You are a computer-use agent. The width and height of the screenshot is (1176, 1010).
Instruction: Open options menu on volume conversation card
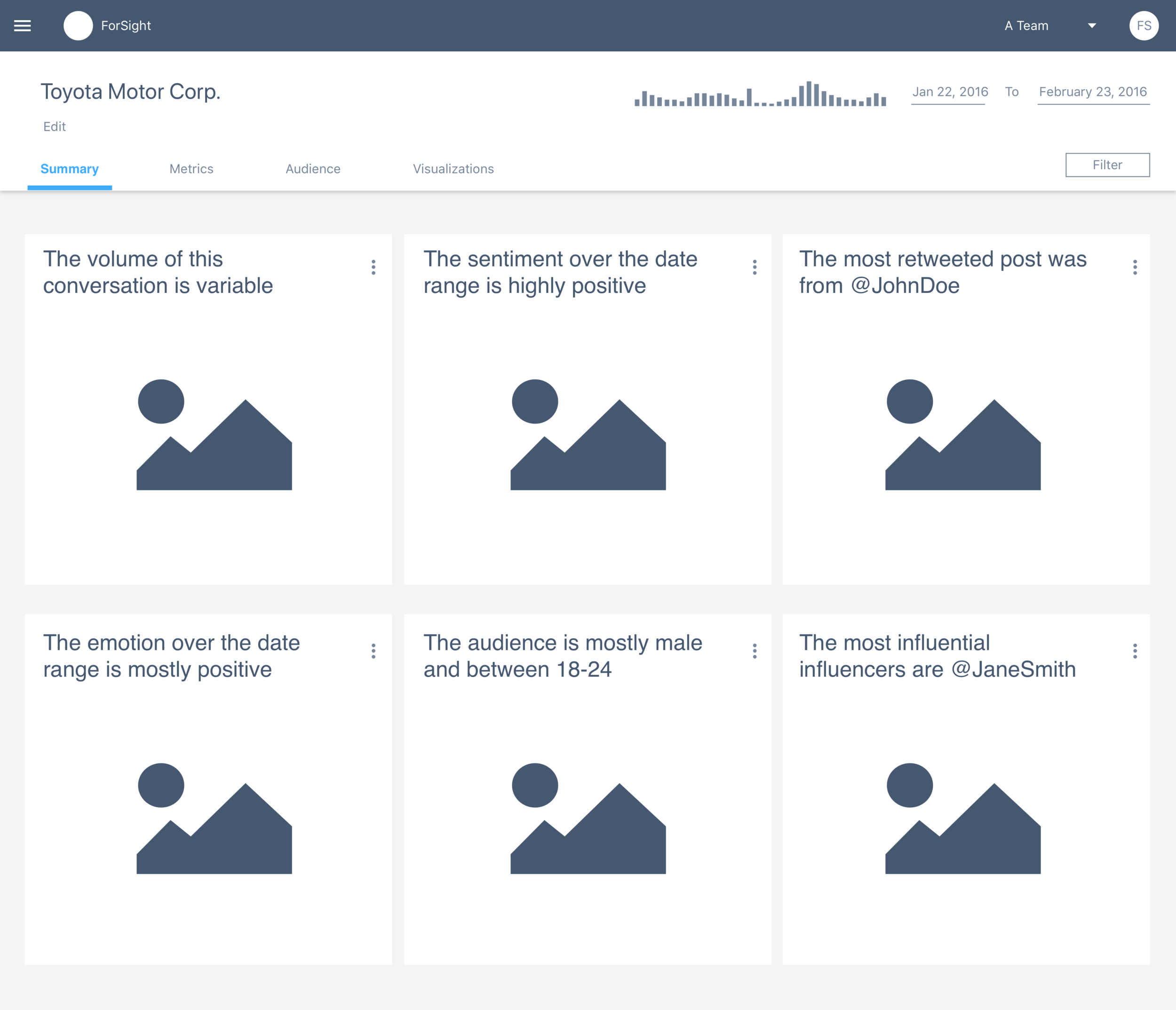pyautogui.click(x=373, y=267)
